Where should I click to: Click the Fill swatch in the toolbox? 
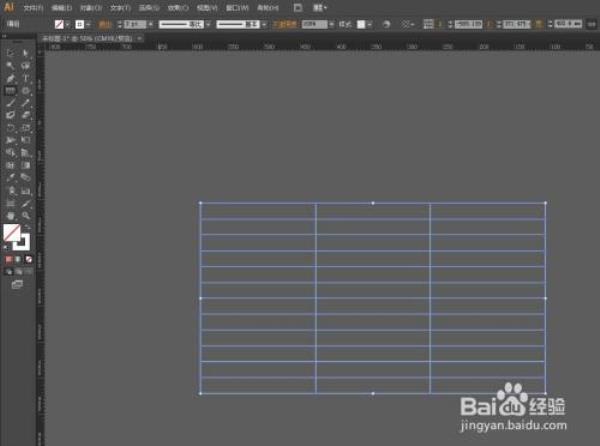(10, 231)
